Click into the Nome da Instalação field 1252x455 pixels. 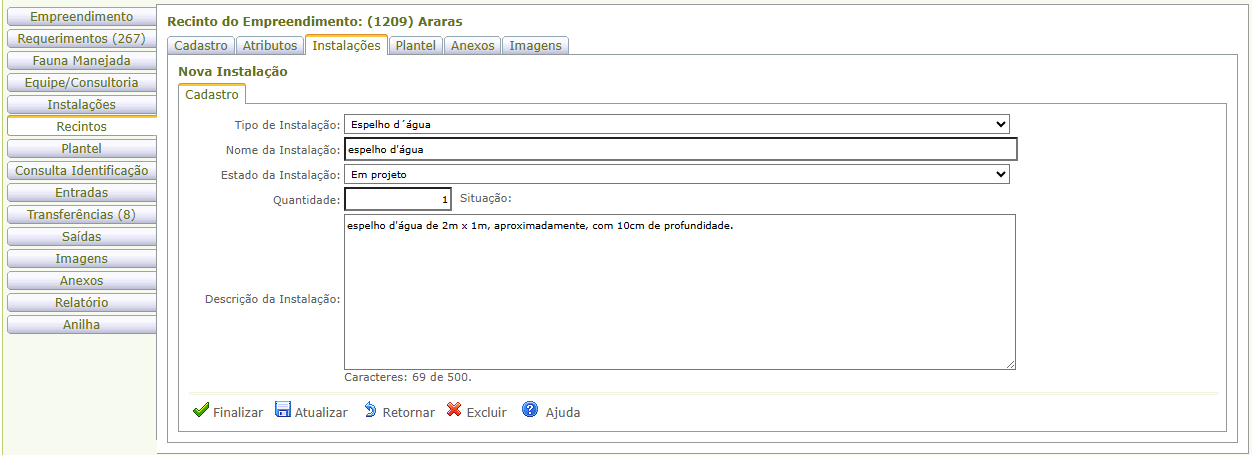(x=680, y=149)
